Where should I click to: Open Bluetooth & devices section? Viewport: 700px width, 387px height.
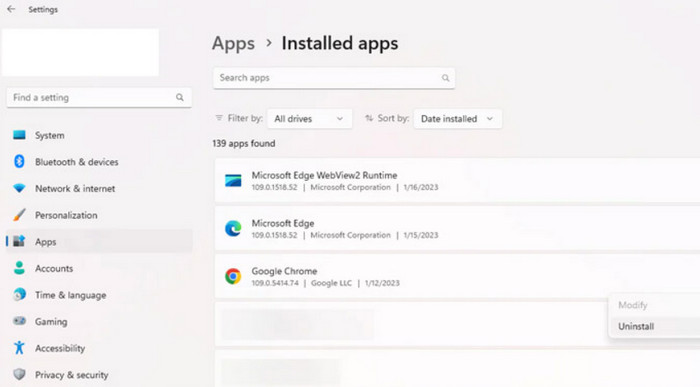pos(99,162)
